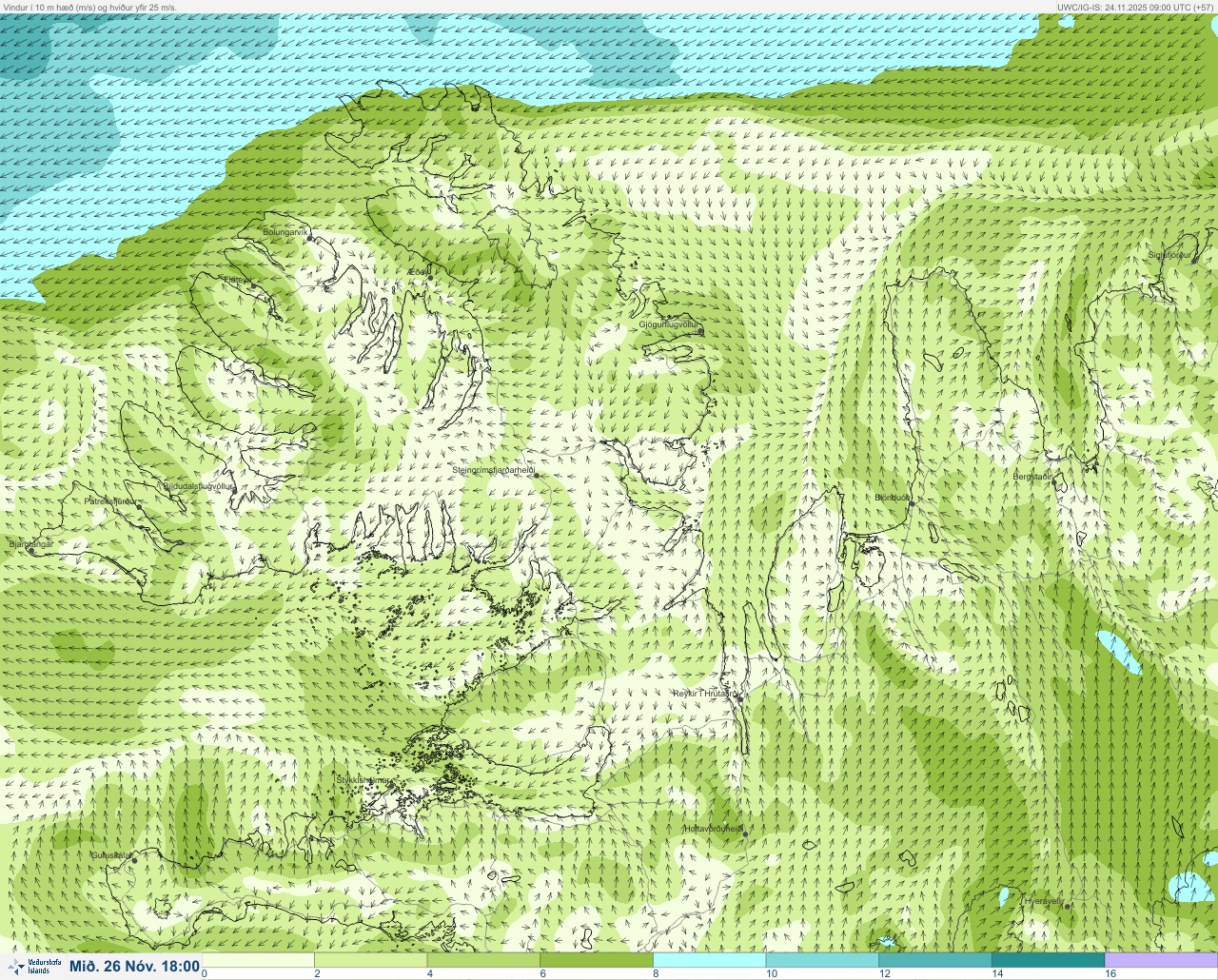Select the 6–8 m/s legend swatch
Screen dimensions: 1218x980
[597, 960]
